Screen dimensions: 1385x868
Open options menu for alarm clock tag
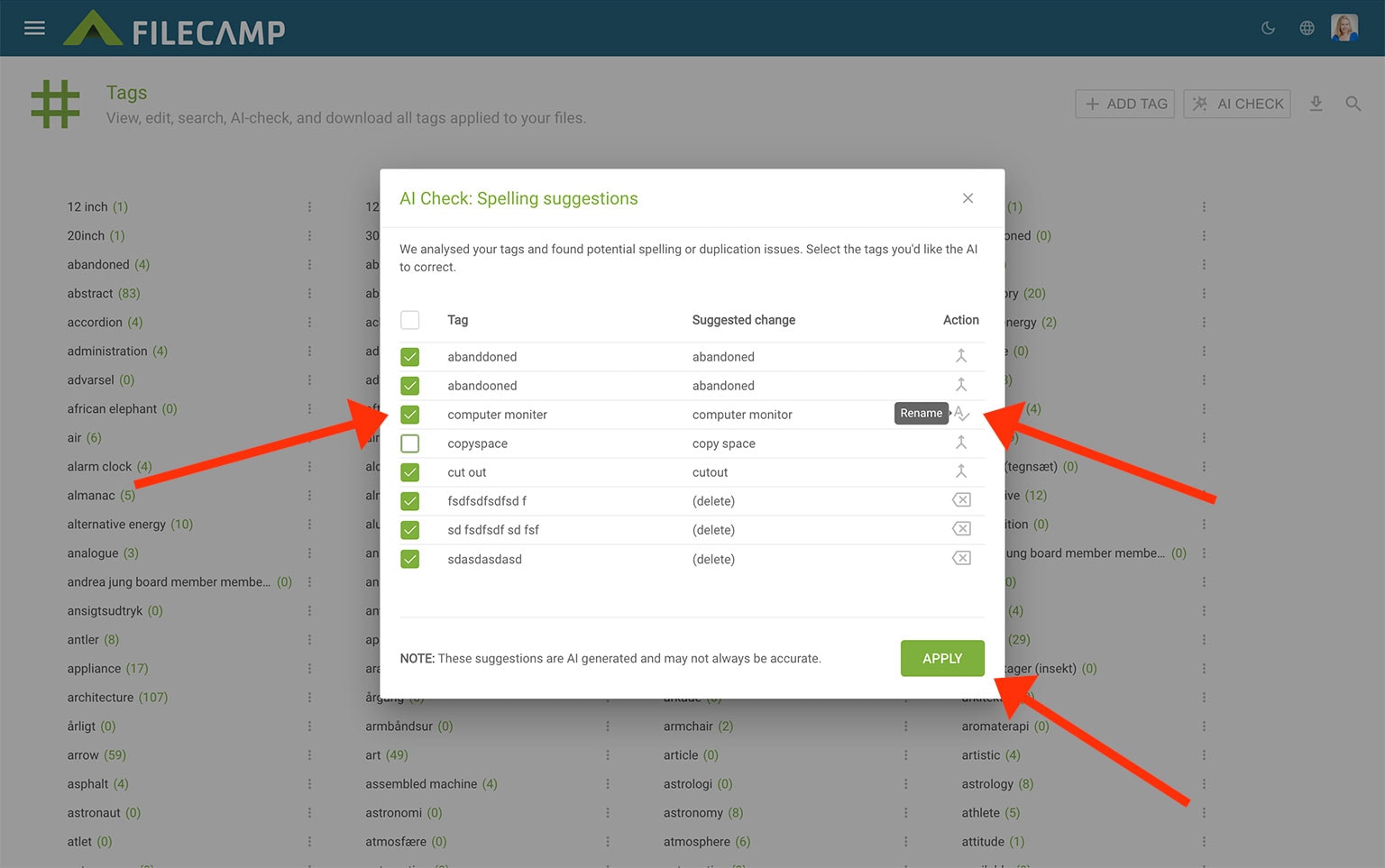[x=309, y=467]
